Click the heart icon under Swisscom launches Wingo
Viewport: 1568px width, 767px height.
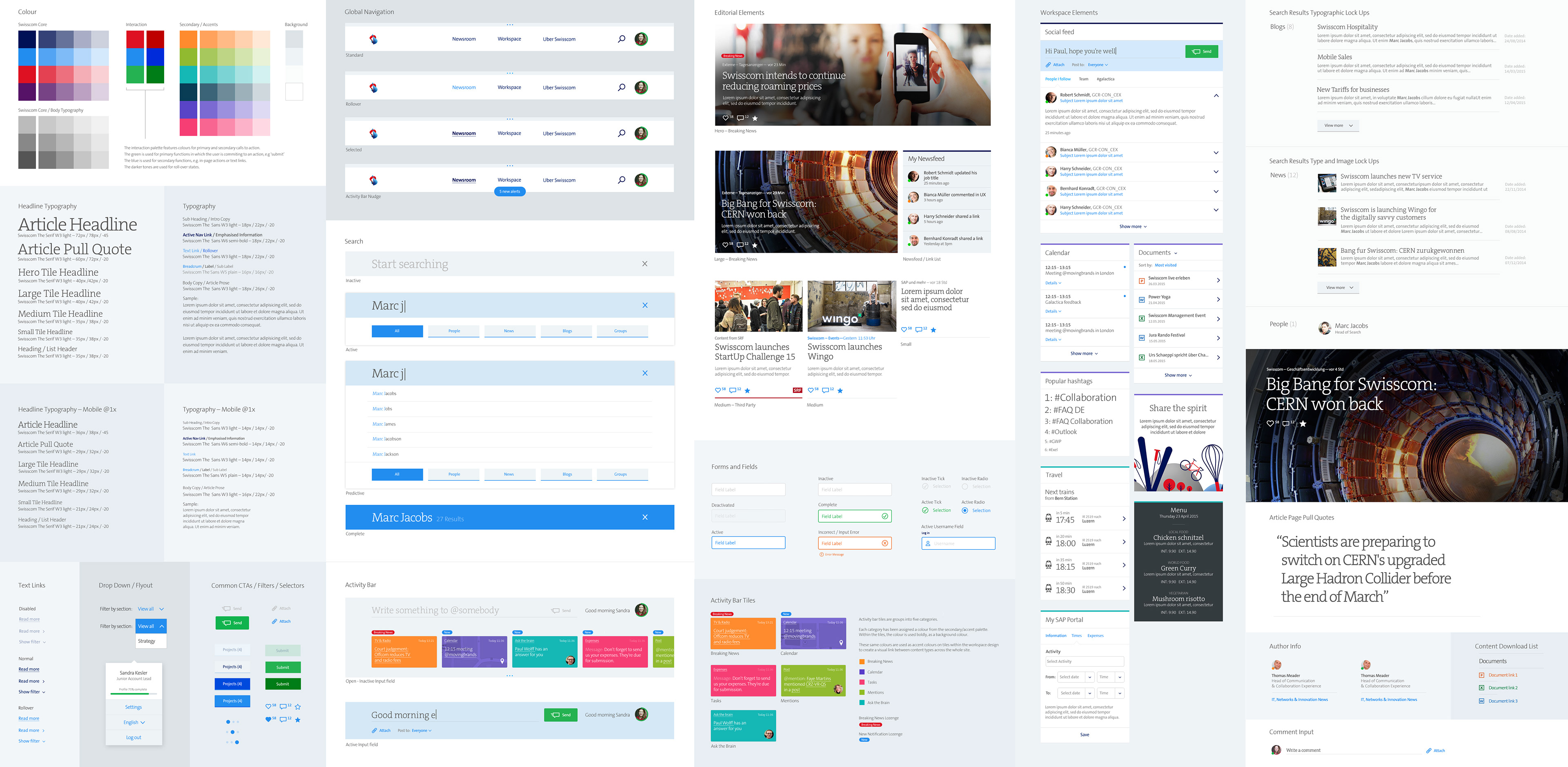(810, 390)
